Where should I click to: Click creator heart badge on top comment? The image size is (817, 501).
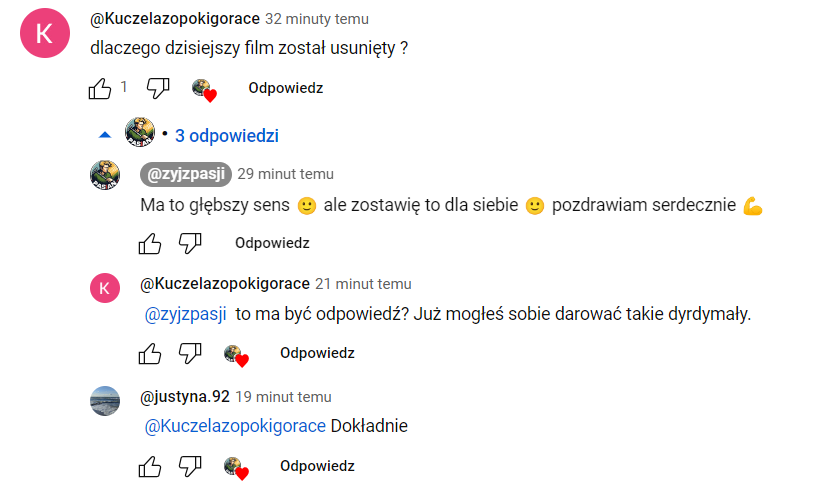tap(204, 89)
